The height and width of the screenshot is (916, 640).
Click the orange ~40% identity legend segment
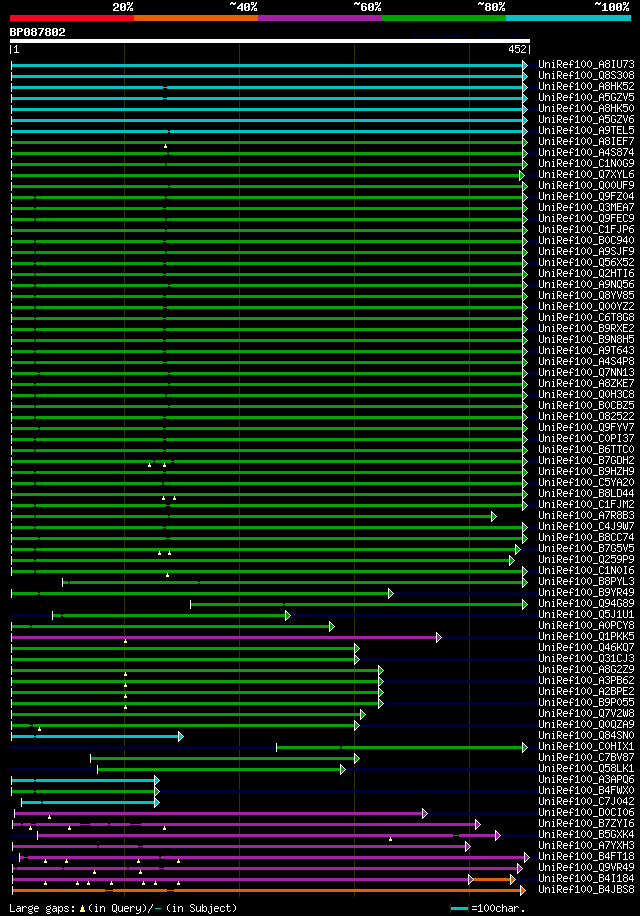point(196,18)
